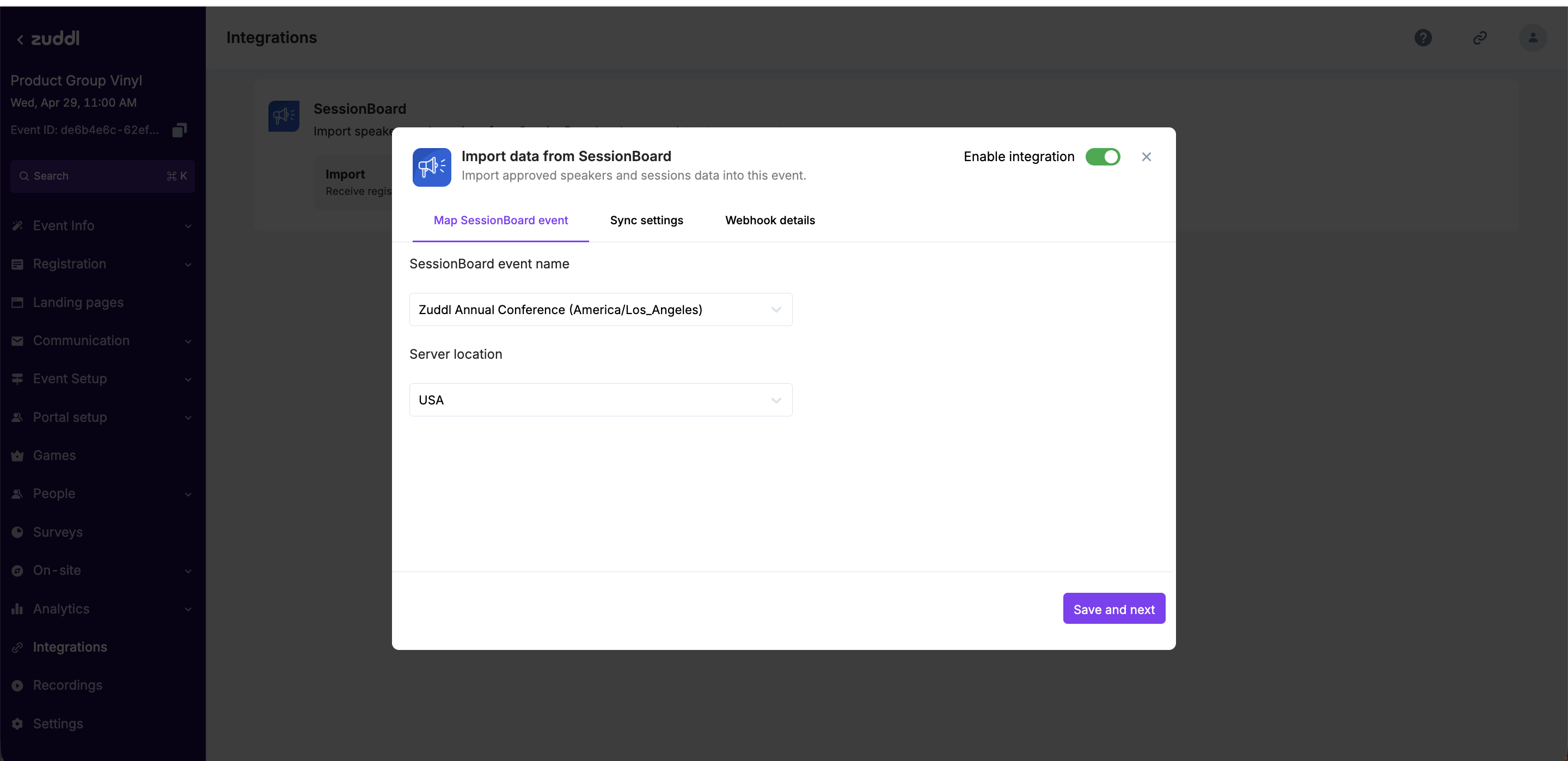Click the Save and next button

(1114, 609)
